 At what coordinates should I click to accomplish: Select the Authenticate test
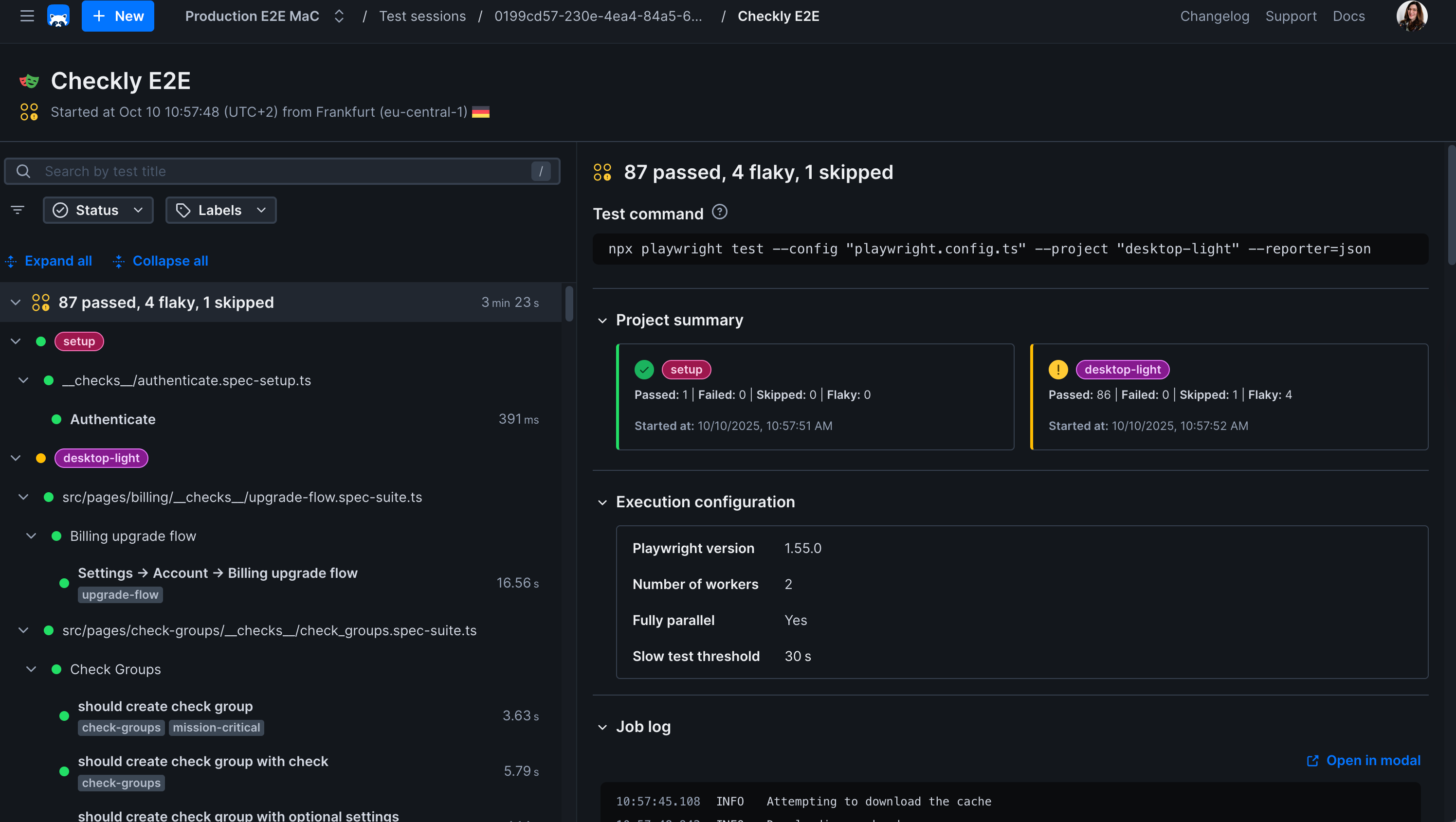(113, 419)
